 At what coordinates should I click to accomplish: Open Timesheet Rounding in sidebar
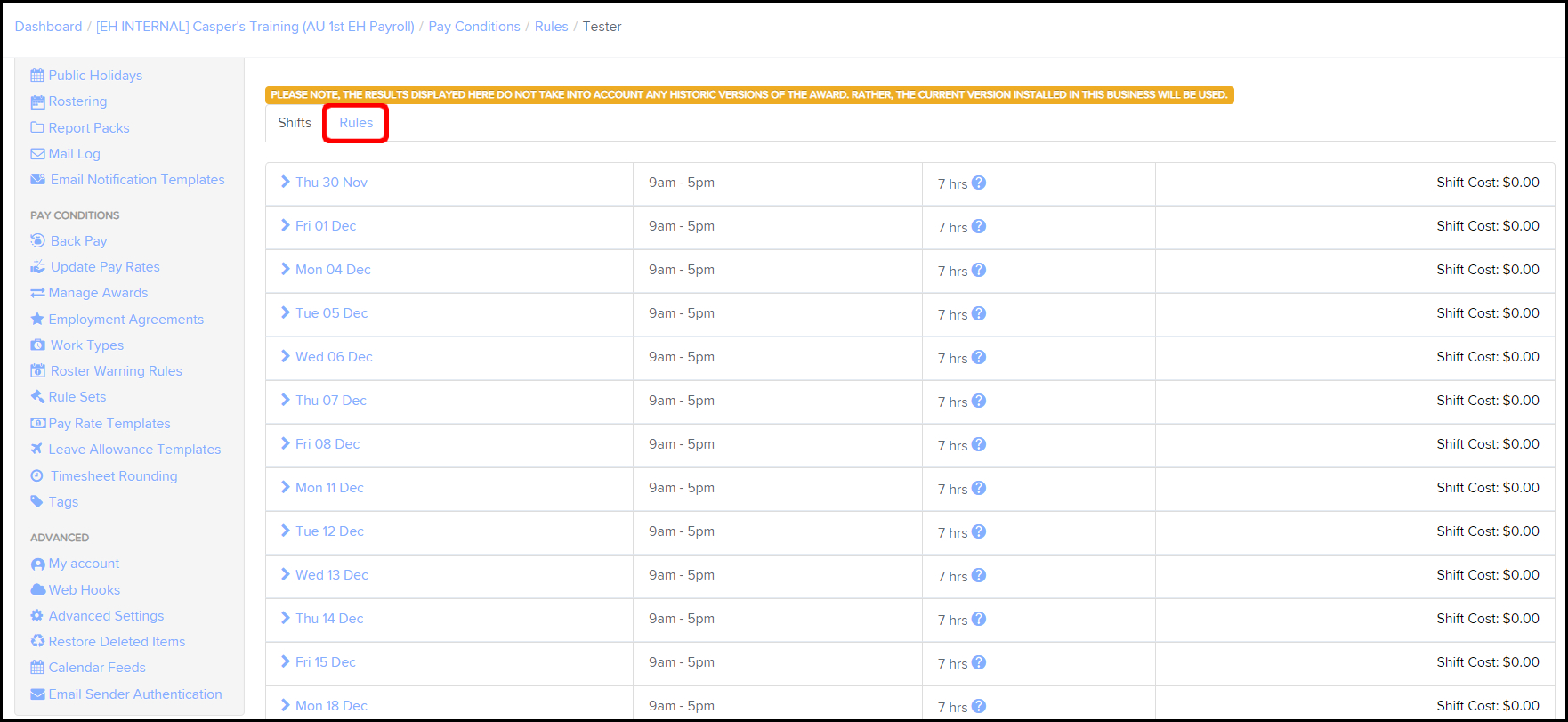114,476
